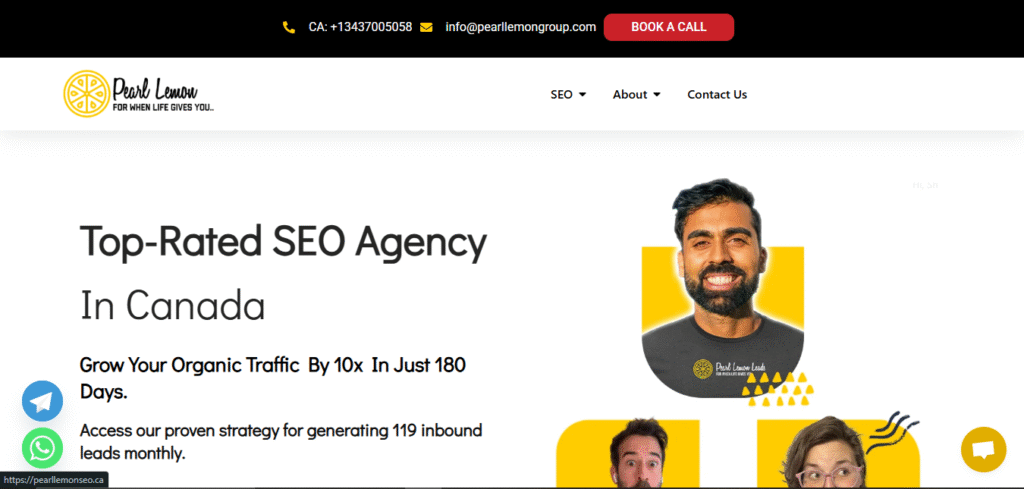This screenshot has height=489, width=1024.
Task: Open the yellow live chat widget bubble
Action: click(984, 449)
